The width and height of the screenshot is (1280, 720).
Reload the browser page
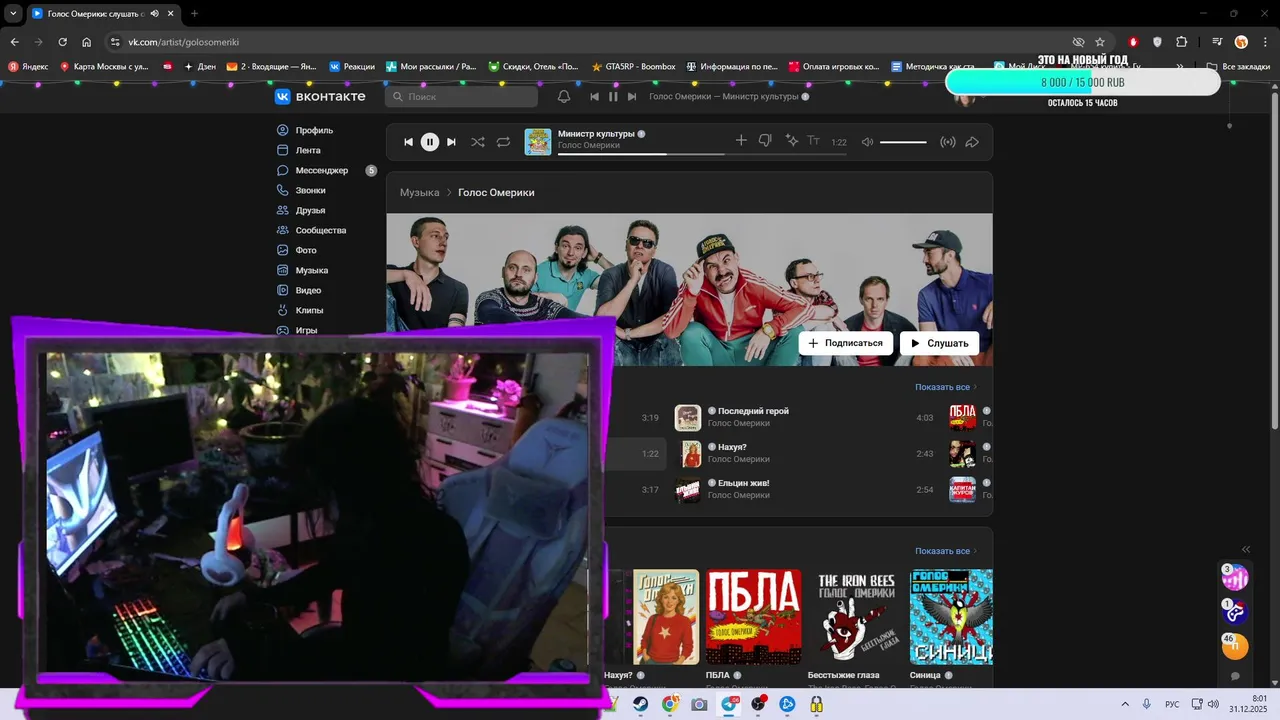coord(62,42)
